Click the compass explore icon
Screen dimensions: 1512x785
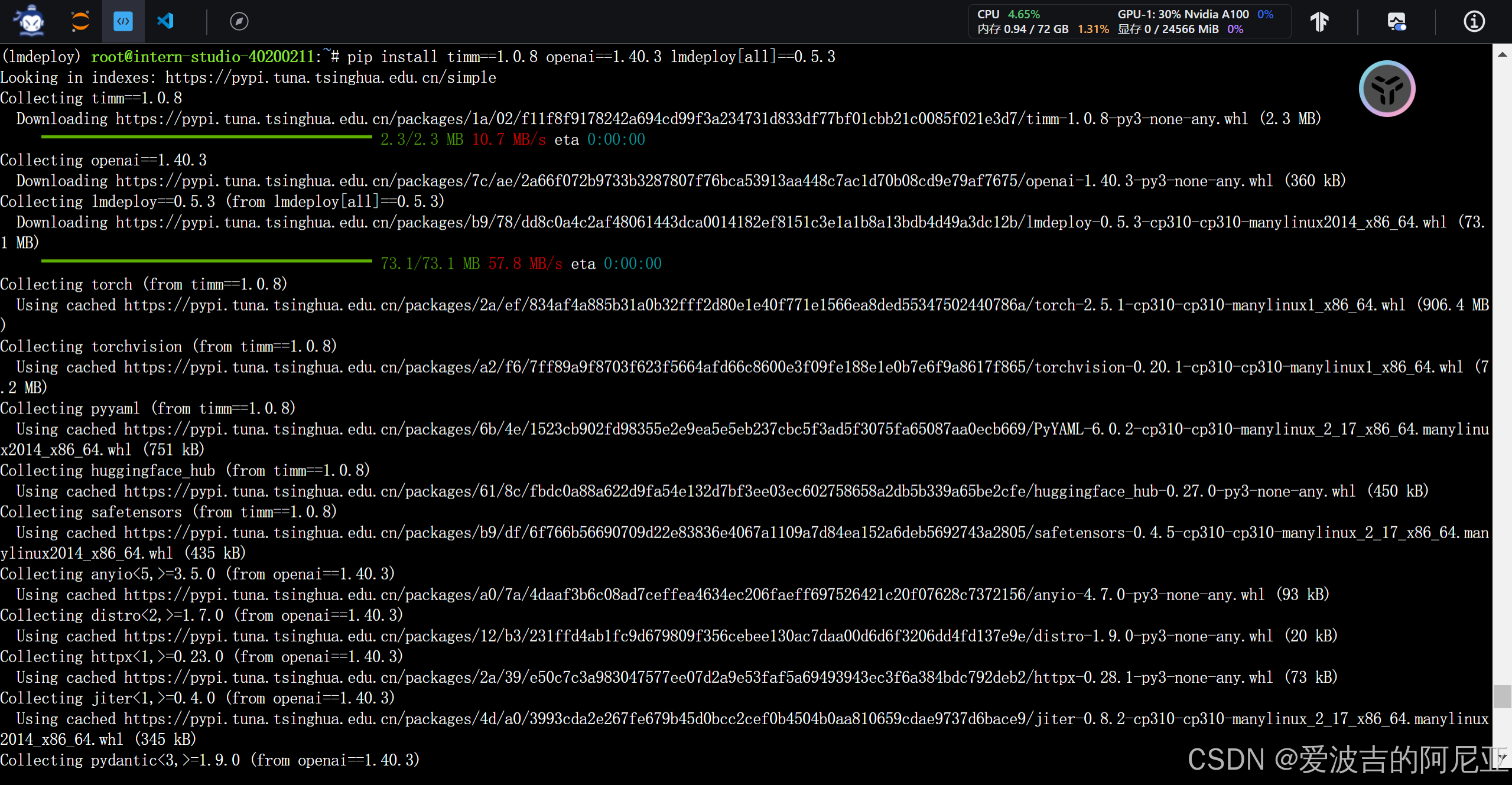[239, 21]
